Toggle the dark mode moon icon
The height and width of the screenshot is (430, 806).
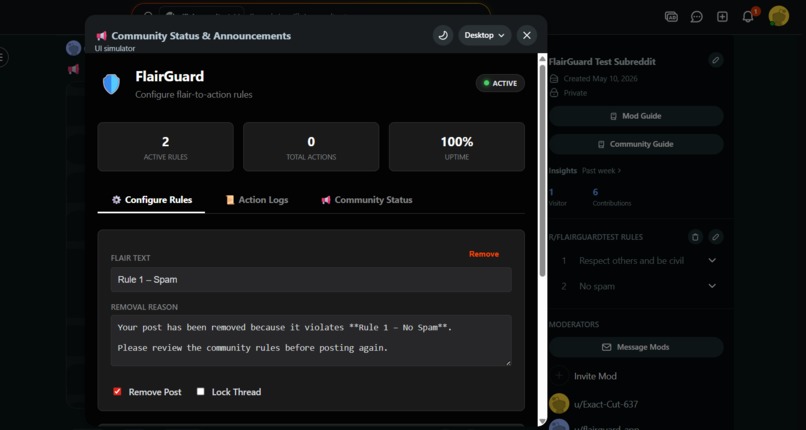[443, 35]
